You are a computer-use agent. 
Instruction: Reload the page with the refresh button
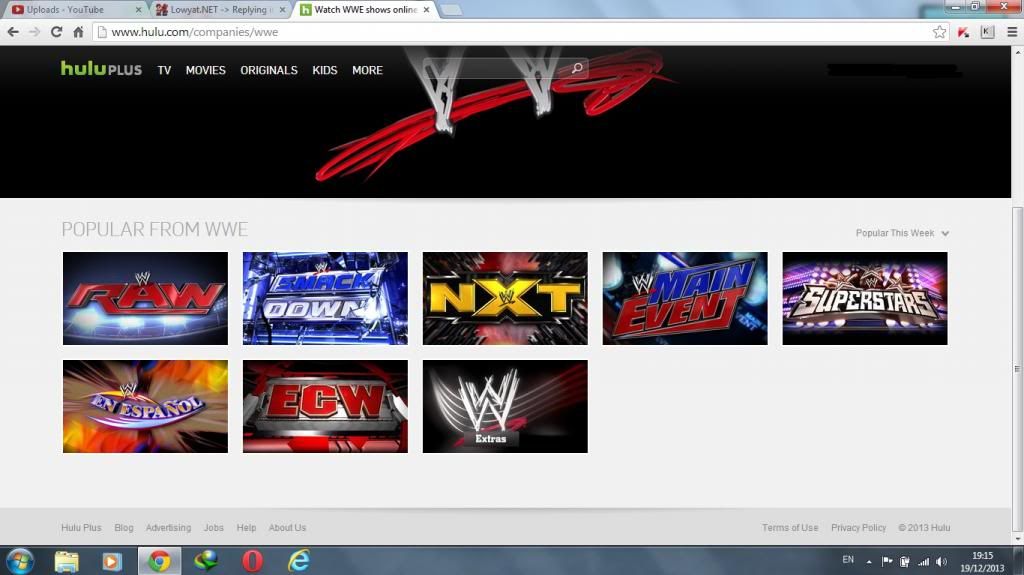(57, 32)
